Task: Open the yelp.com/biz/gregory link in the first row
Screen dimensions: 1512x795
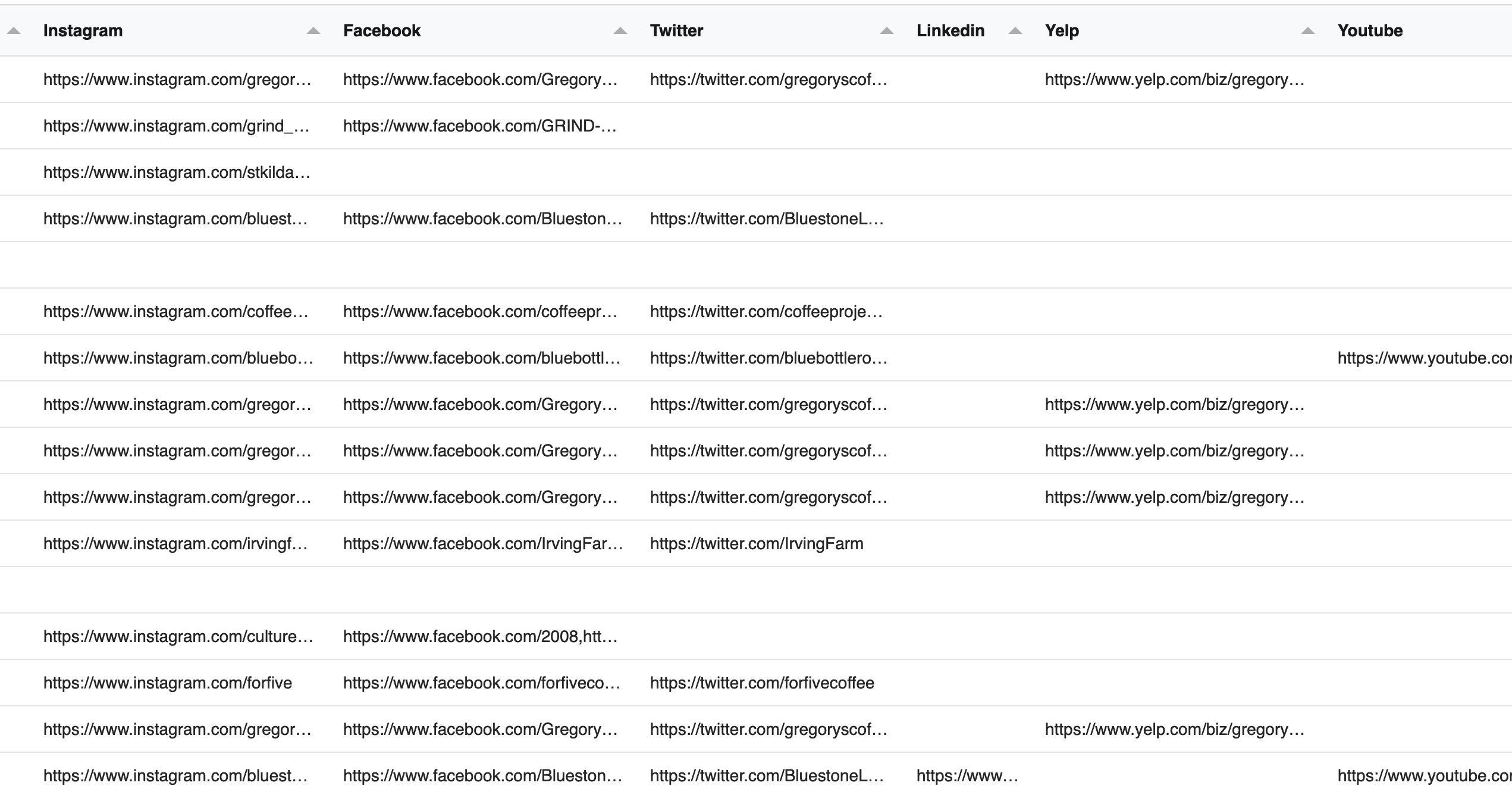Action: pyautogui.click(x=1175, y=79)
